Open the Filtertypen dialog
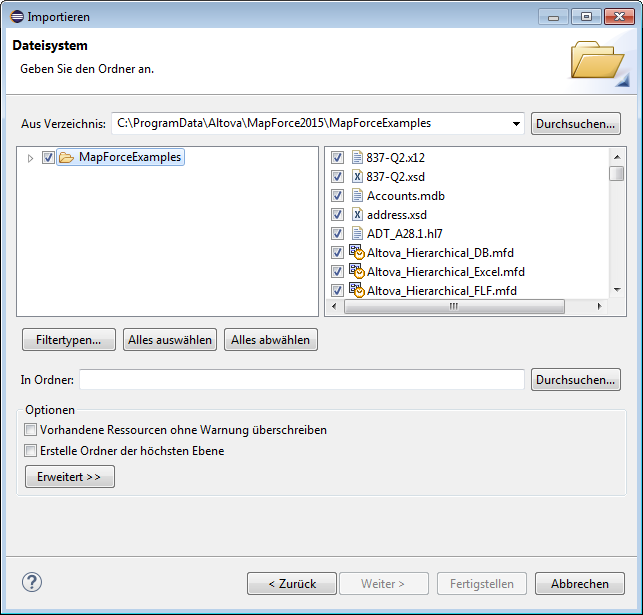The width and height of the screenshot is (643, 615). pyautogui.click(x=69, y=340)
